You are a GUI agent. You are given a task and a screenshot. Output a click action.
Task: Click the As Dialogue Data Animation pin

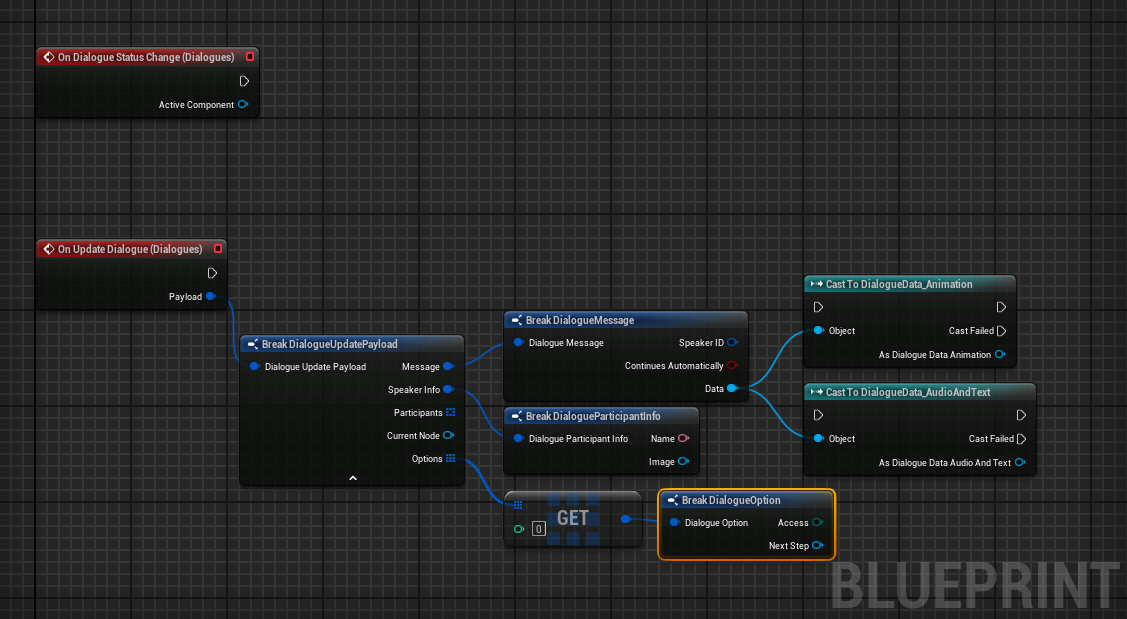(1000, 354)
